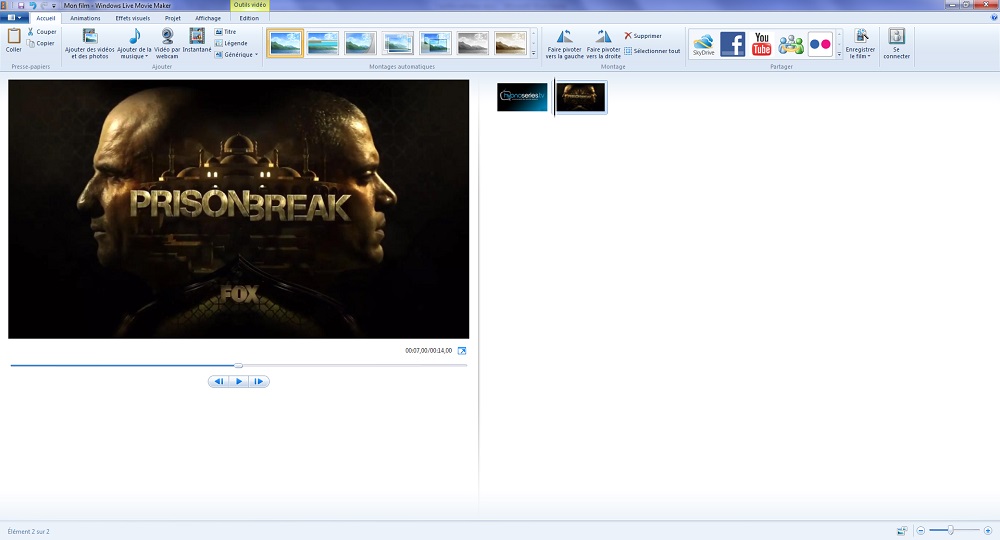Select sepia montage theme
Screen dimensions: 1000x540
tap(511, 43)
